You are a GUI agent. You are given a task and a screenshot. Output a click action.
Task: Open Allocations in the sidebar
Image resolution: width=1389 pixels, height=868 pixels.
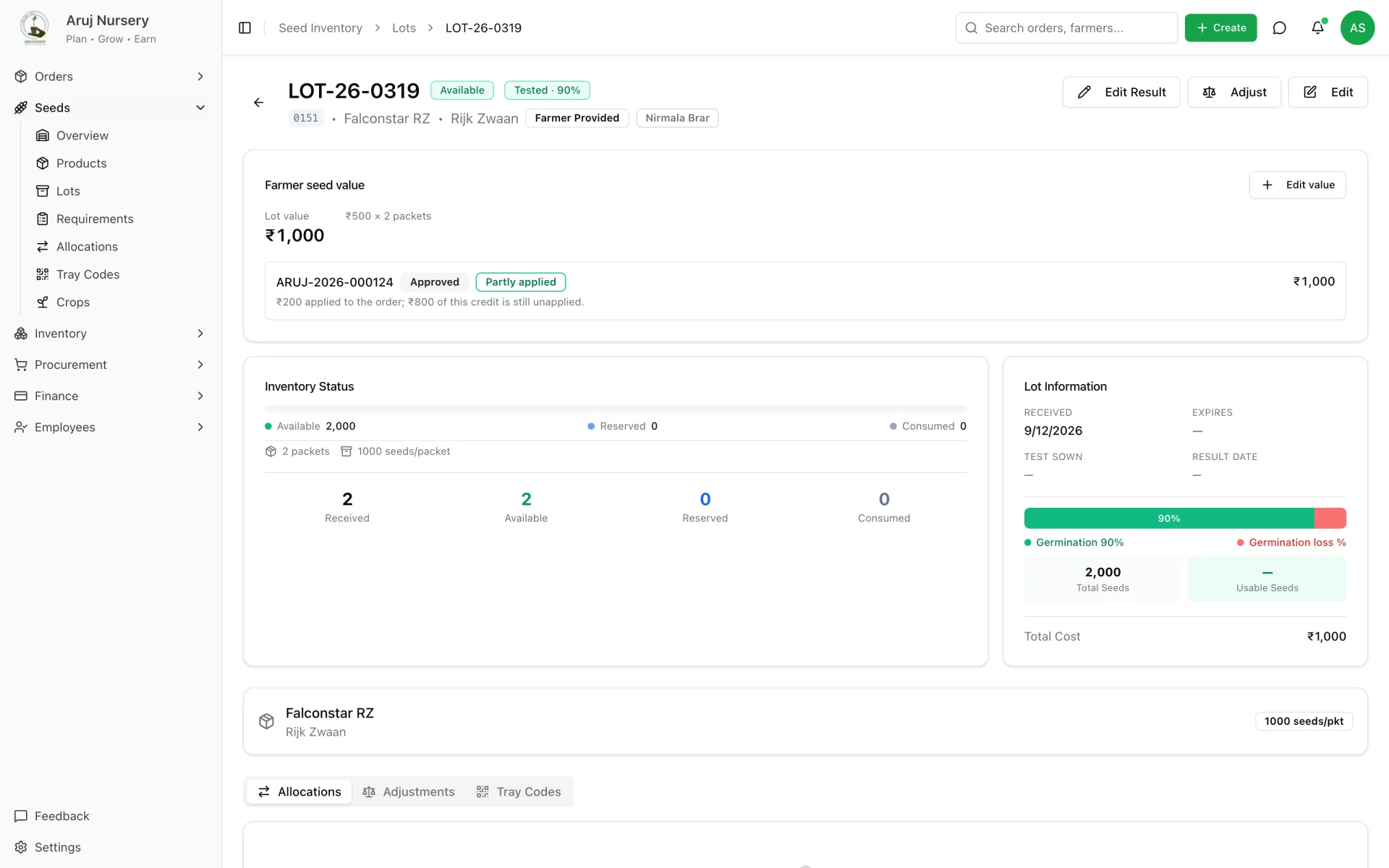(x=87, y=247)
